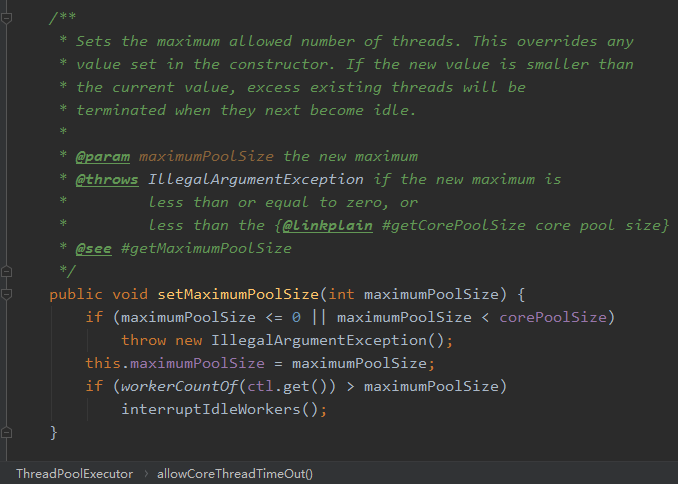Follow the #getMaximumPoolSize reference in @see
Image resolution: width=678 pixels, height=484 pixels.
tap(206, 249)
